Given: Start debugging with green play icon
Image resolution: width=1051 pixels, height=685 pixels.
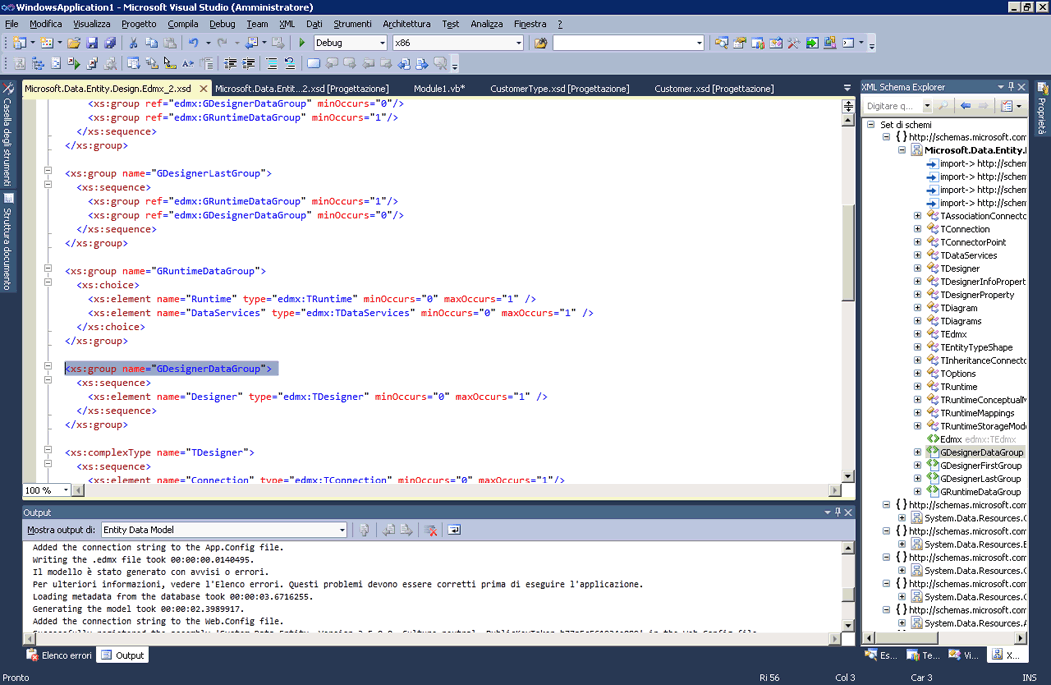Looking at the screenshot, I should 302,43.
